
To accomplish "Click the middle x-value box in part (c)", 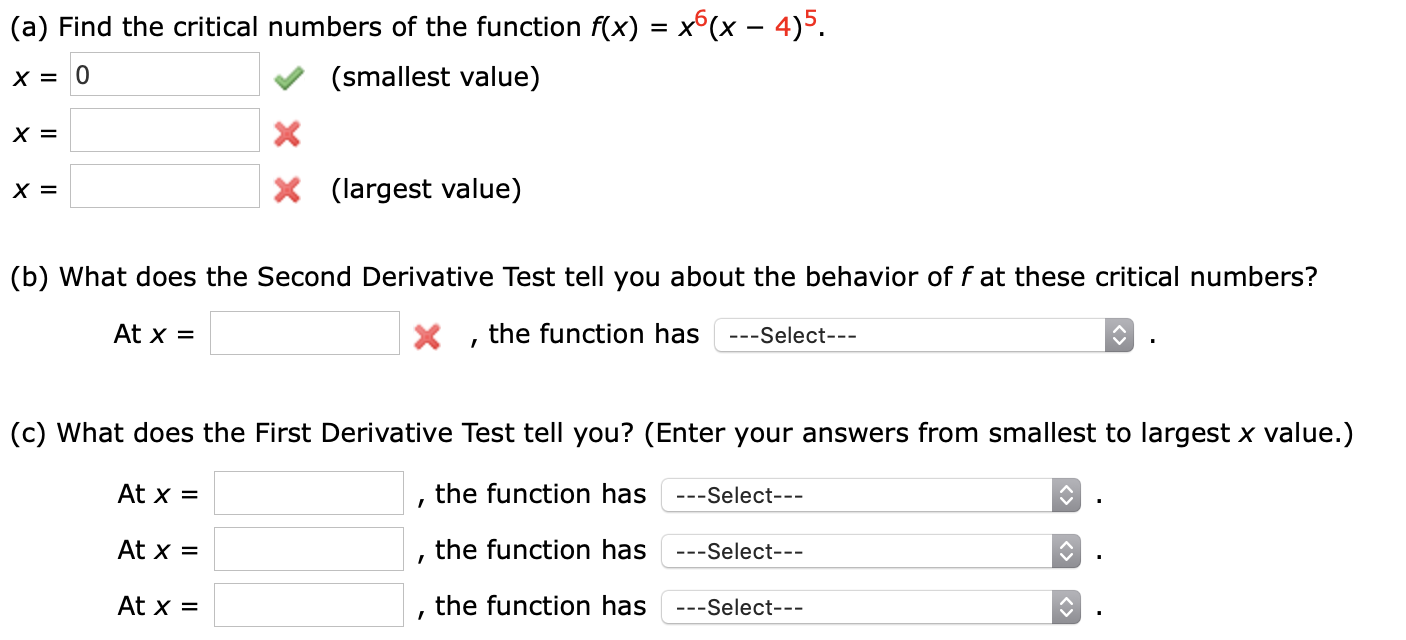I will point(307,548).
